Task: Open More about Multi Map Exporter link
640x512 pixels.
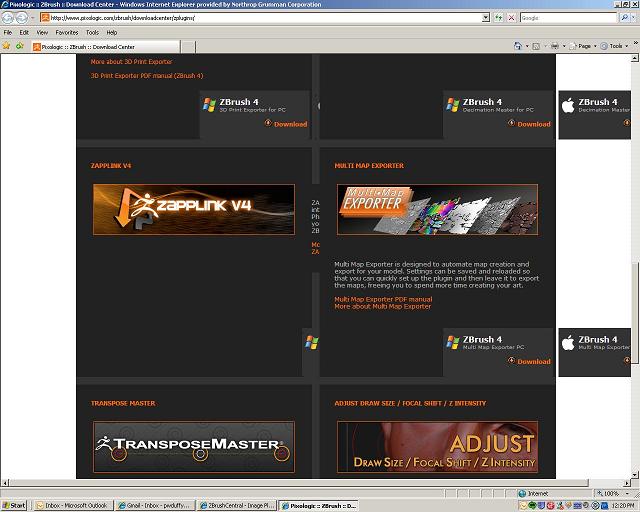Action: click(x=382, y=306)
